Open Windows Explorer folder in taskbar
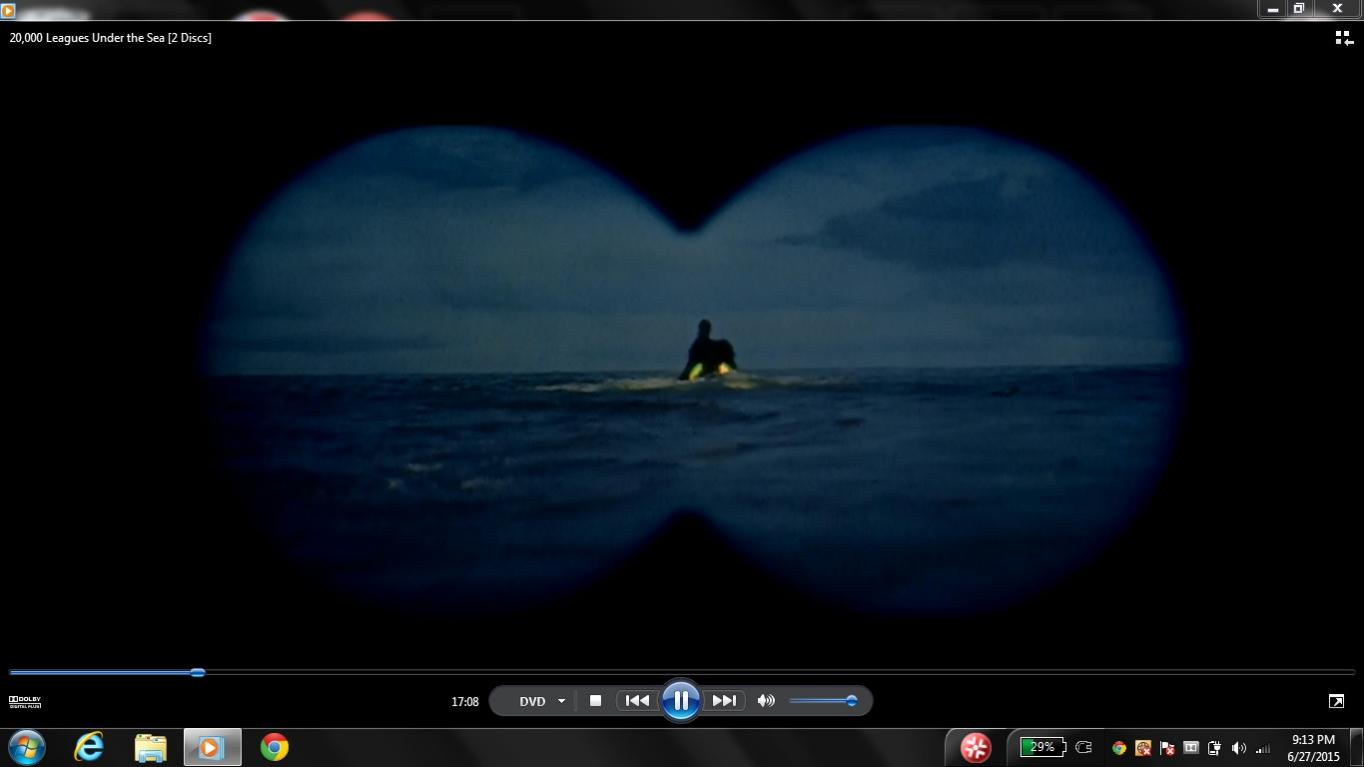Image resolution: width=1364 pixels, height=767 pixels. coord(151,747)
